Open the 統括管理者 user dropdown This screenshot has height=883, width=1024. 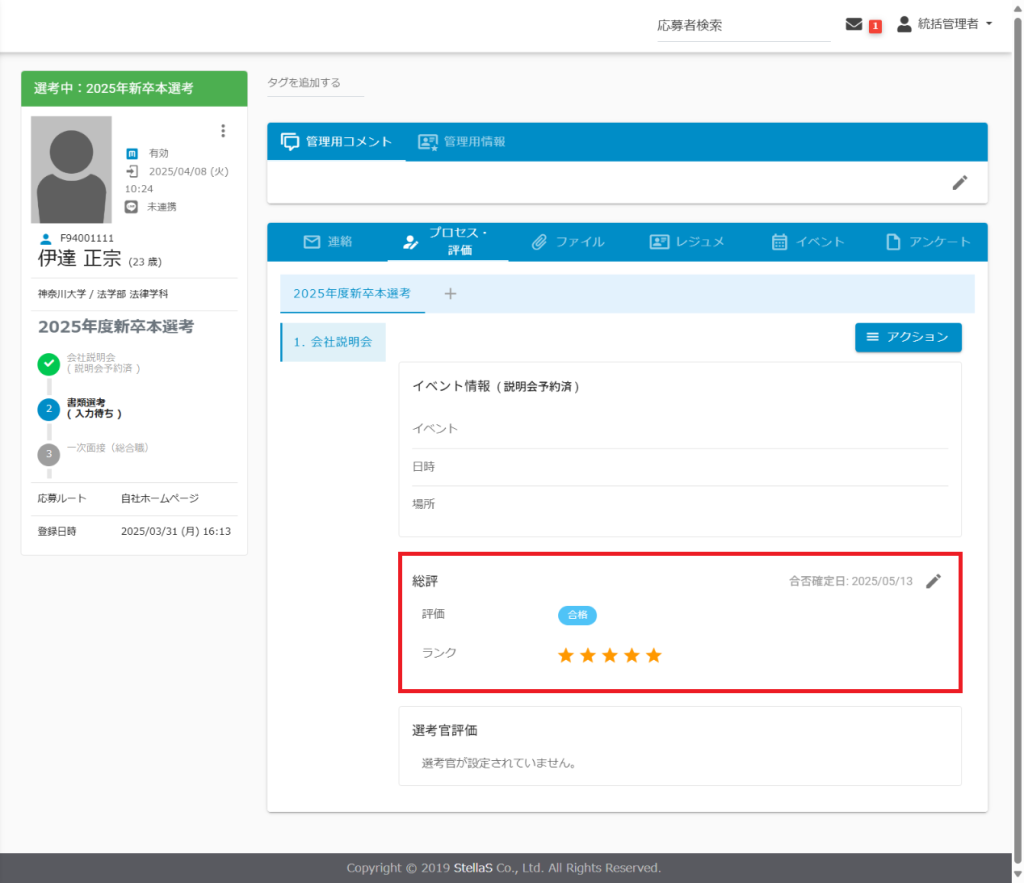(x=944, y=24)
